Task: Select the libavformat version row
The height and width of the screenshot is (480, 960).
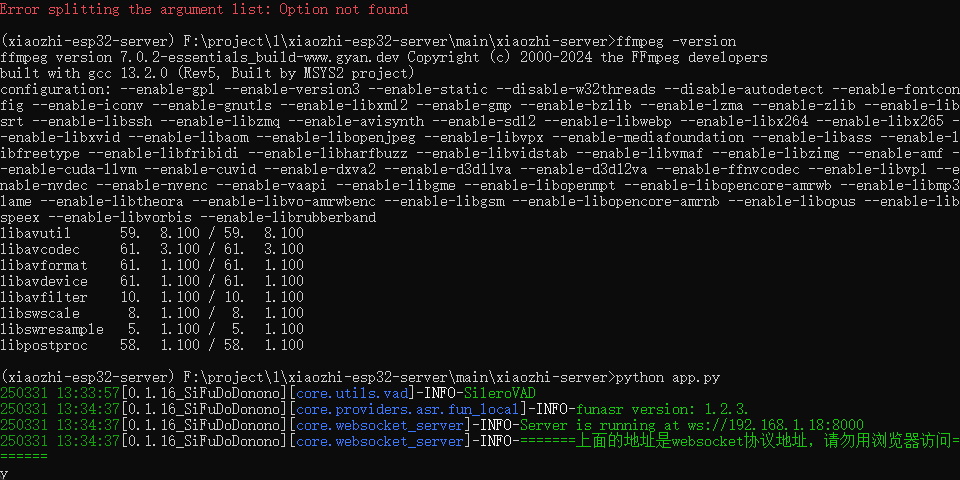Action: [152, 265]
